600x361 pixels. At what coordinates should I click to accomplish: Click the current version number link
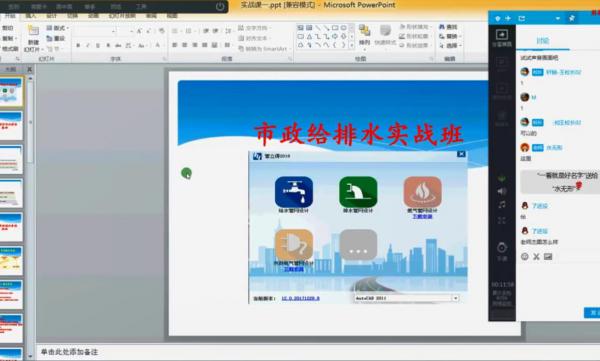[x=300, y=298]
